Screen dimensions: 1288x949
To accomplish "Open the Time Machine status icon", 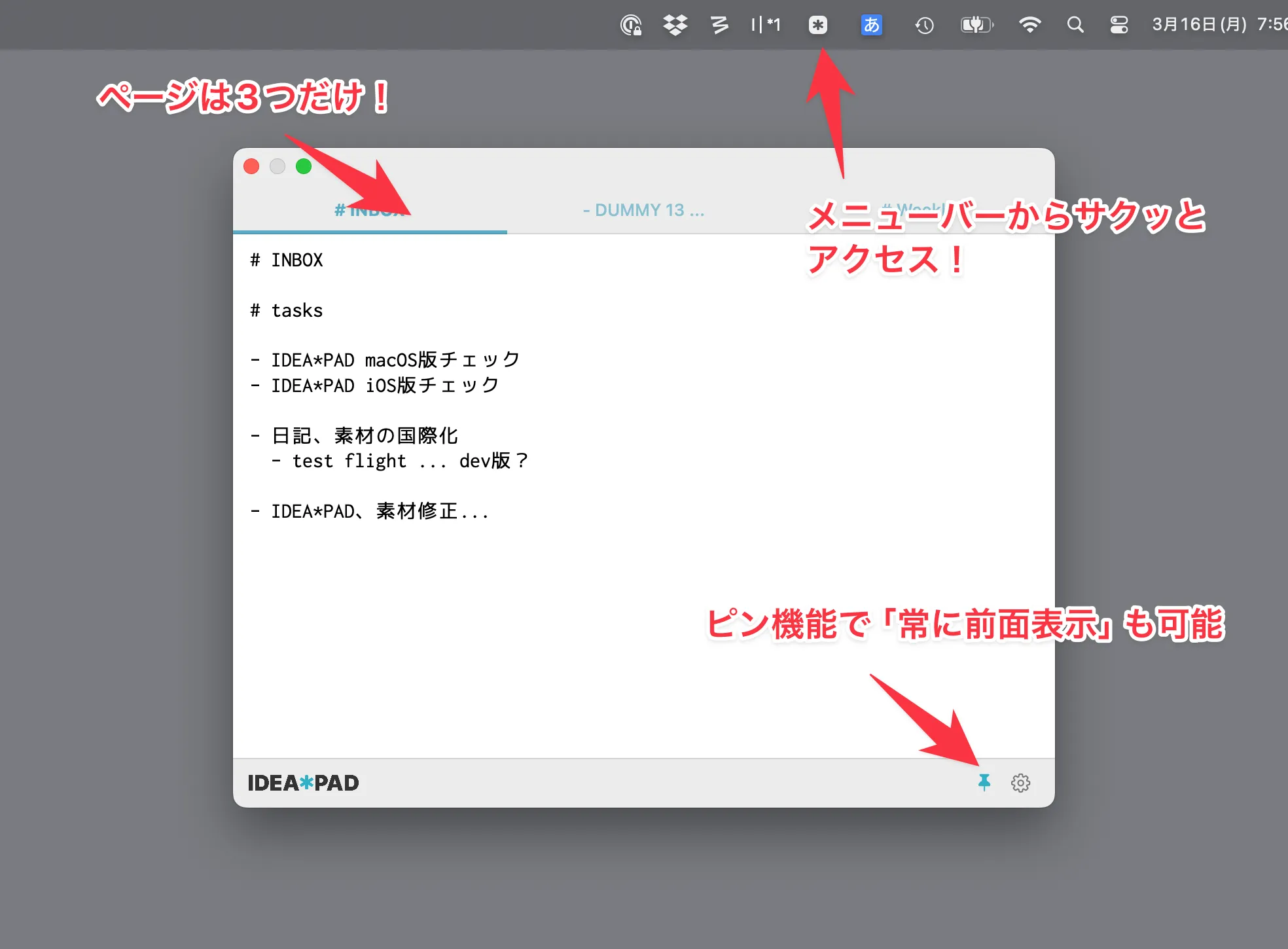I will click(924, 25).
